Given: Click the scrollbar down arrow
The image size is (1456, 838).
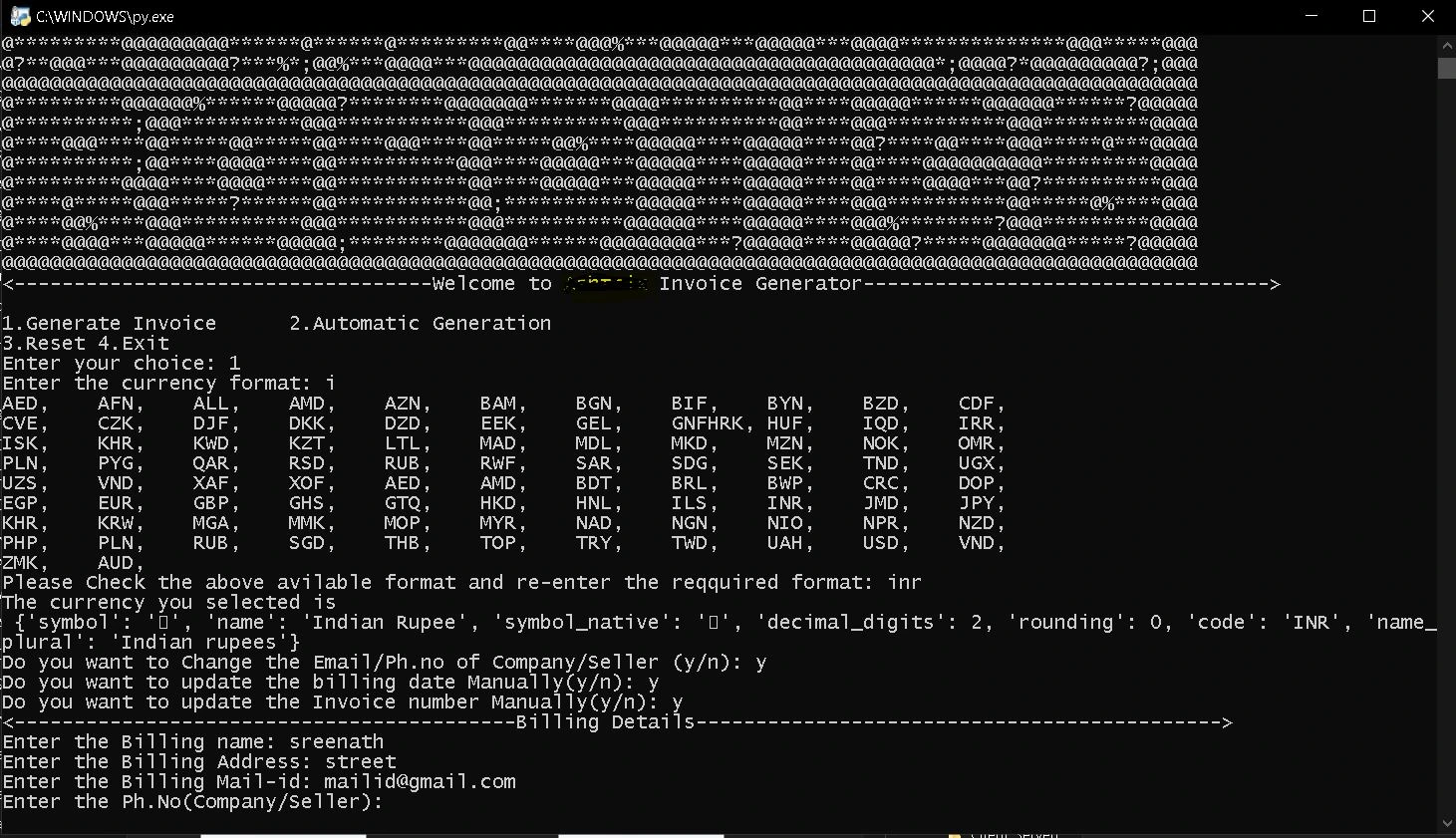Looking at the screenshot, I should (x=1446, y=823).
